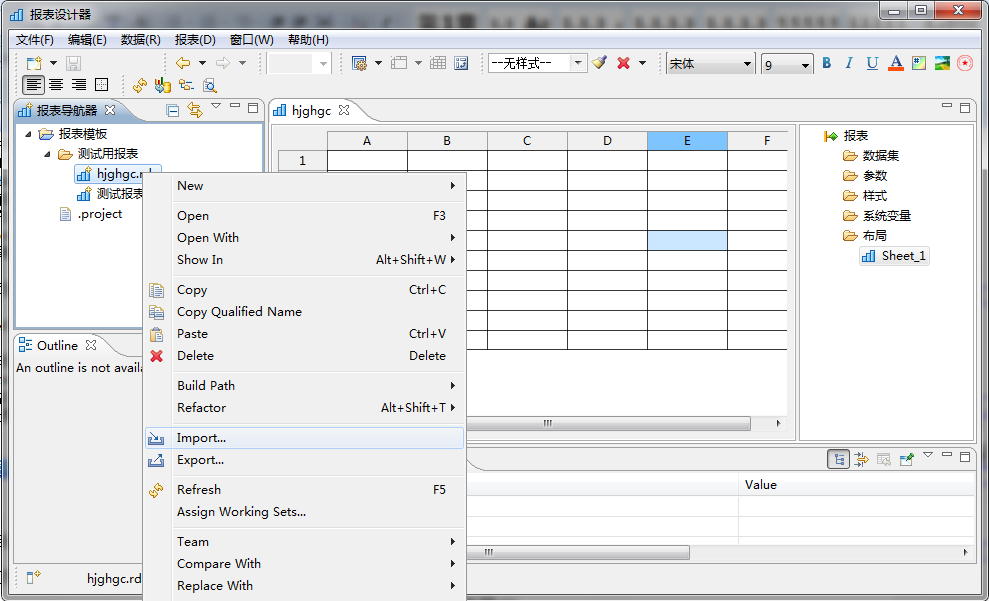Click the red circular stamp icon
The width and height of the screenshot is (989, 601).
[965, 63]
